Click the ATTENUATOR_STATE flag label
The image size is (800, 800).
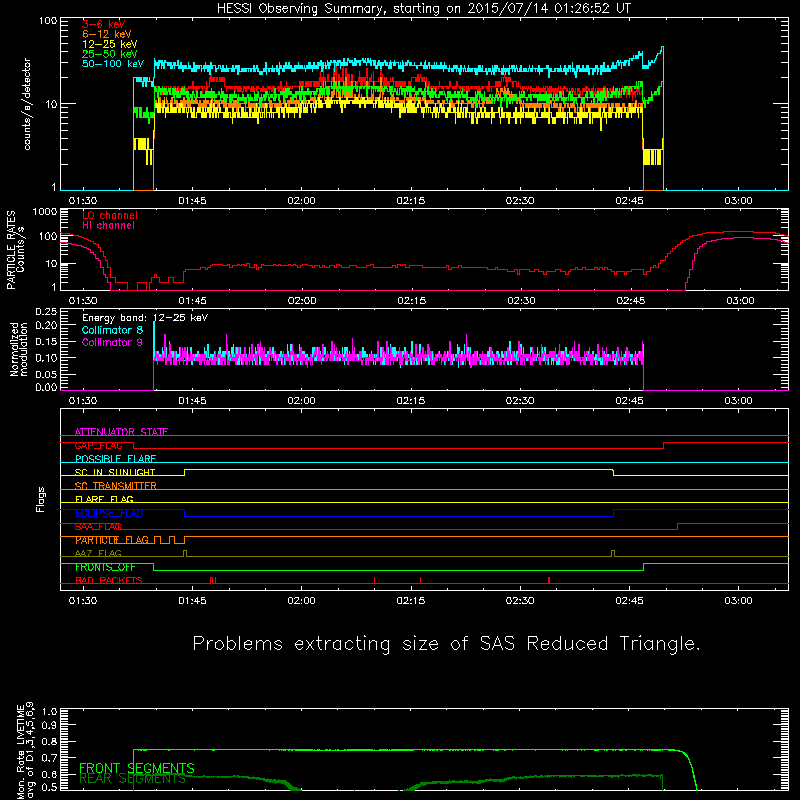coord(121,432)
